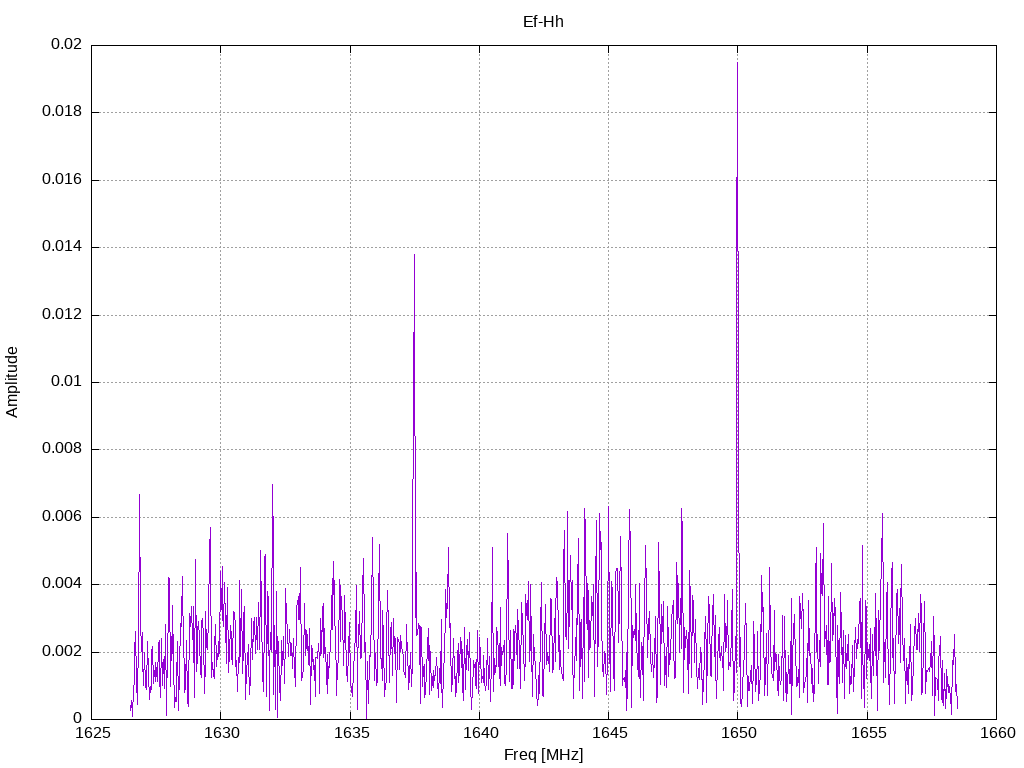
Task: Pick the small peak tip near 1632 MHz
Action: pos(272,485)
